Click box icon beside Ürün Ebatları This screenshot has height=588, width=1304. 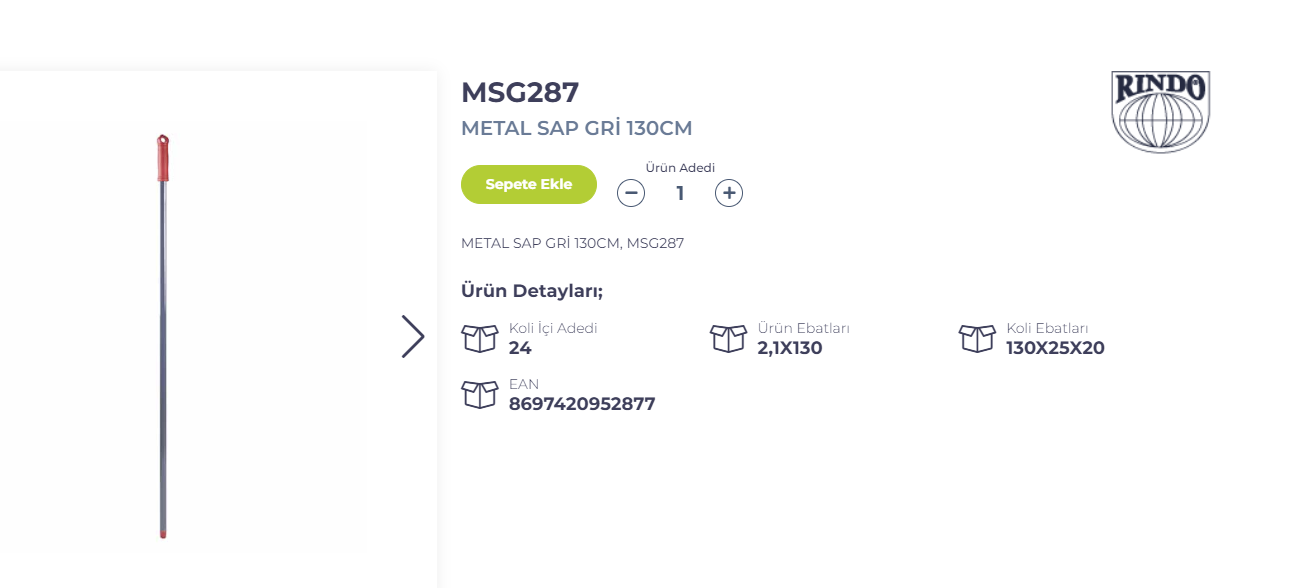point(728,338)
